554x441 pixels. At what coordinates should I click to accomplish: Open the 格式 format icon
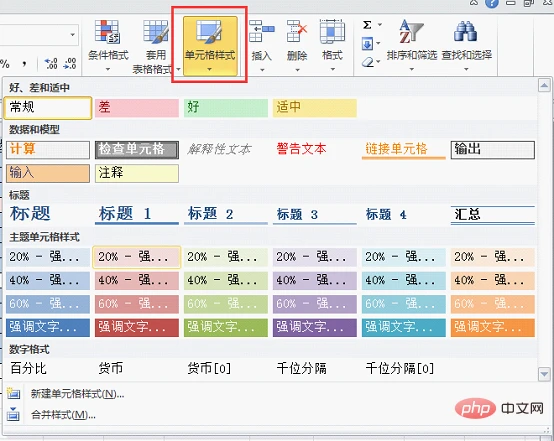point(332,32)
